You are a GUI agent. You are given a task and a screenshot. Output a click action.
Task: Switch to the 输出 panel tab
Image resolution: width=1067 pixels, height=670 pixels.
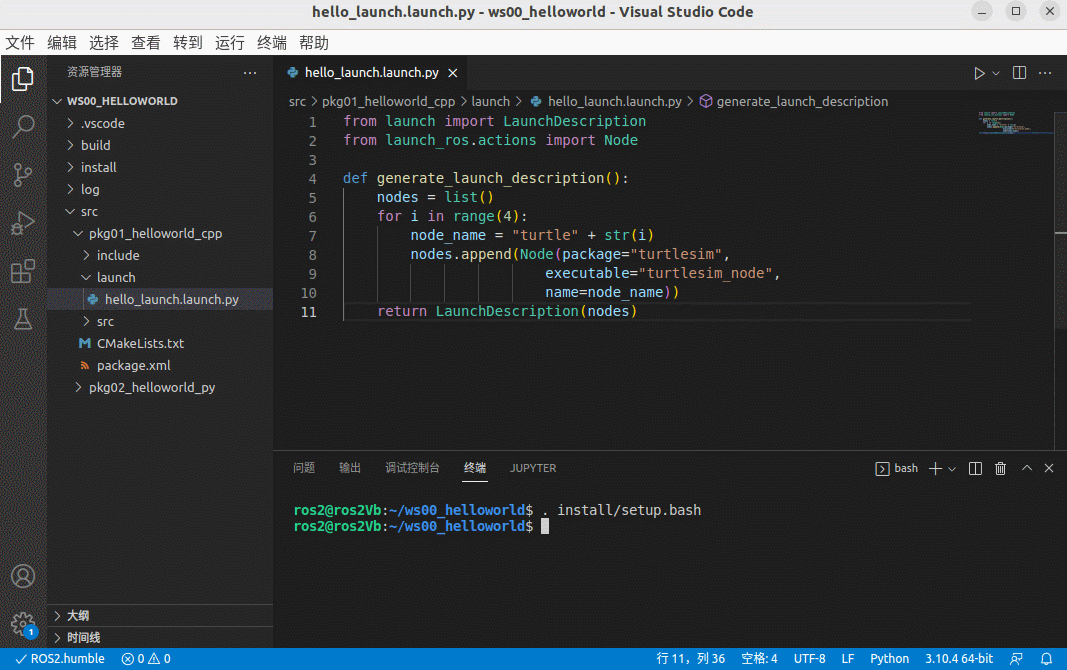(350, 468)
